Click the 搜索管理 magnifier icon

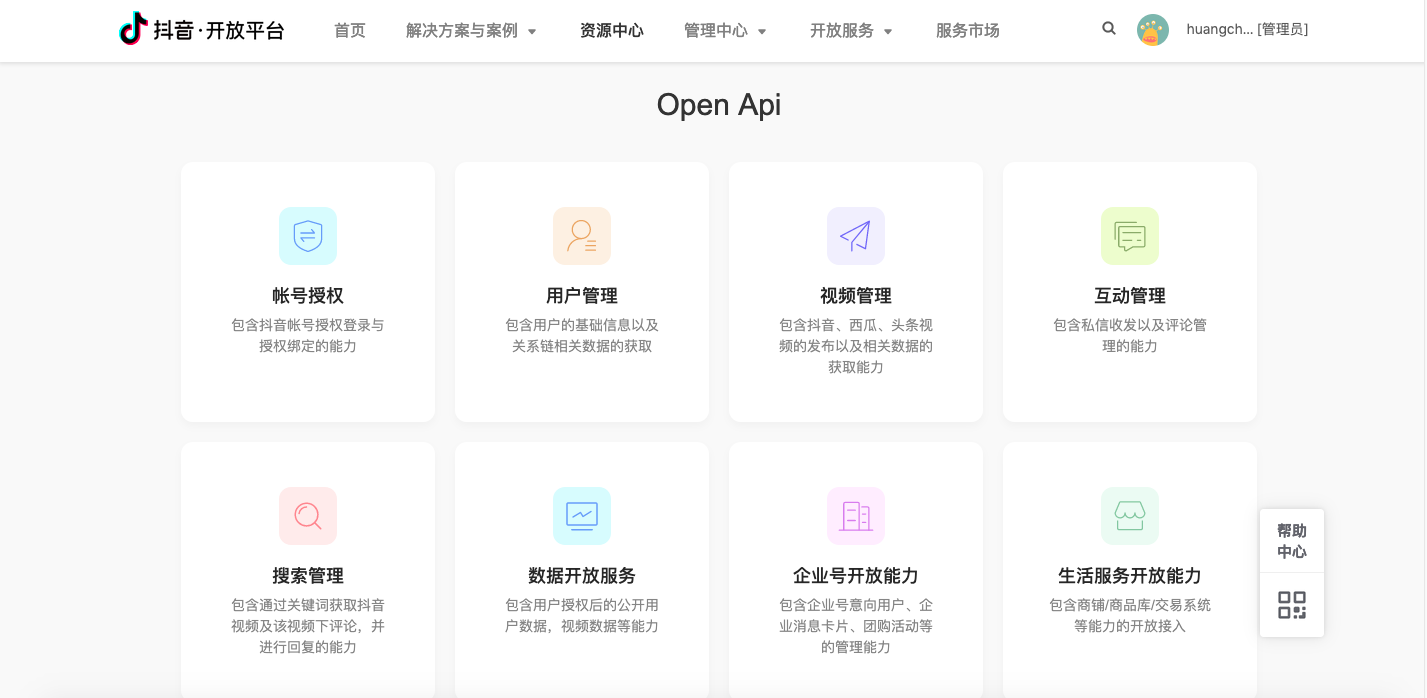tap(308, 516)
